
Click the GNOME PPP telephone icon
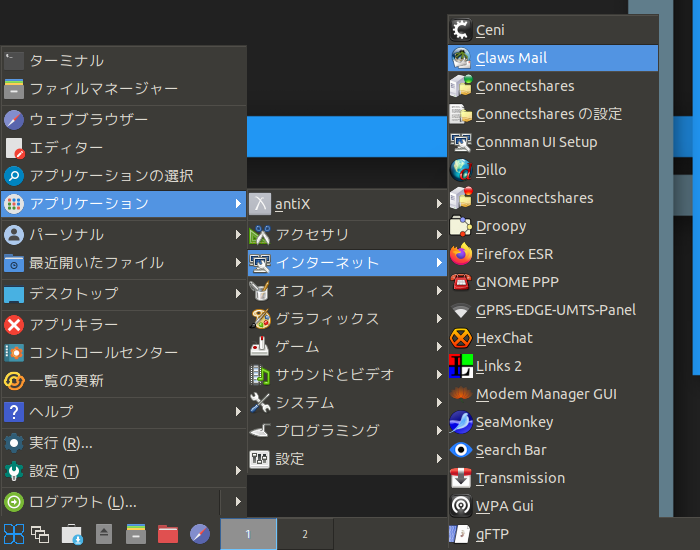click(x=460, y=282)
